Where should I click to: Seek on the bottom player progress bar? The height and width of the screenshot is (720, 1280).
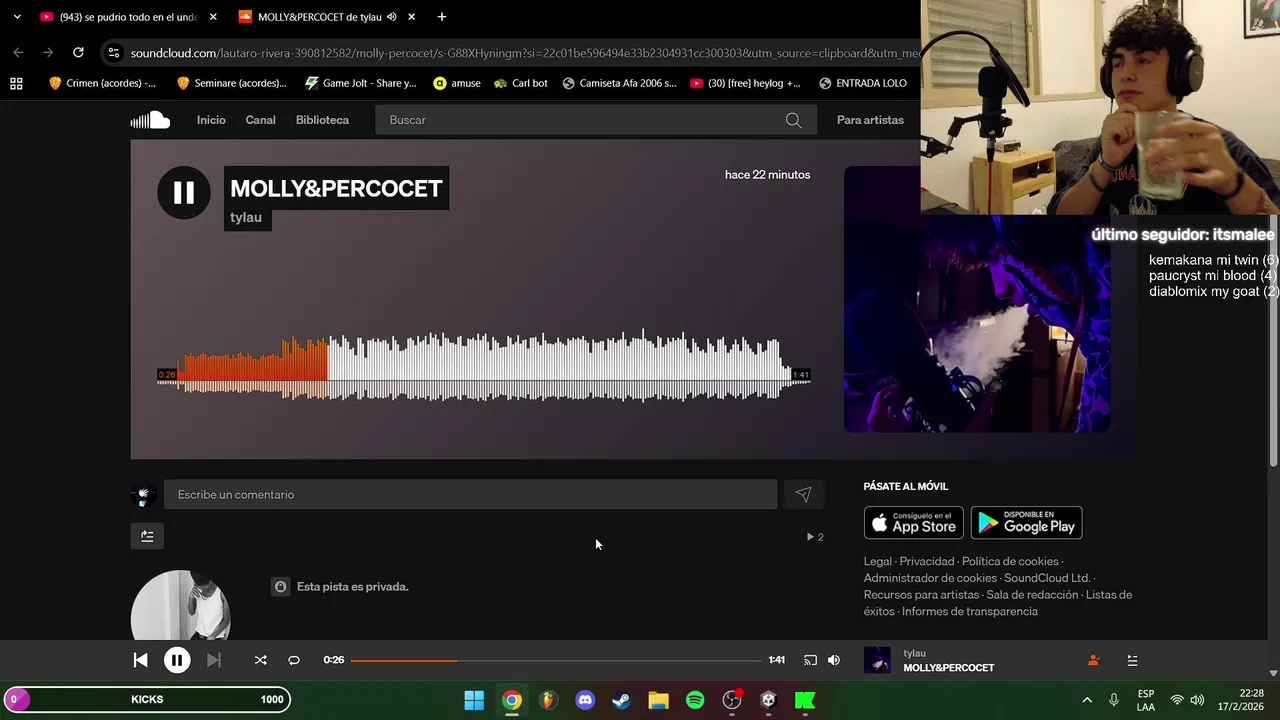556,660
